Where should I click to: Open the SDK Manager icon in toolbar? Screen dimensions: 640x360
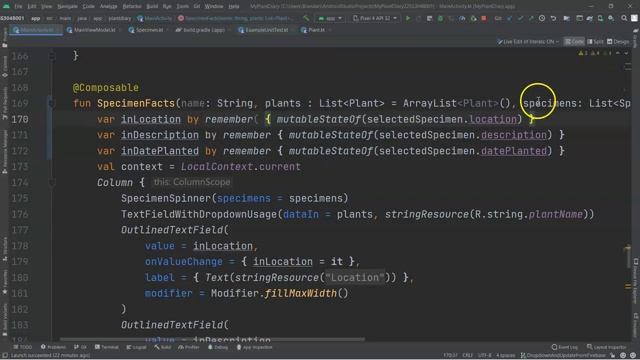click(x=611, y=18)
